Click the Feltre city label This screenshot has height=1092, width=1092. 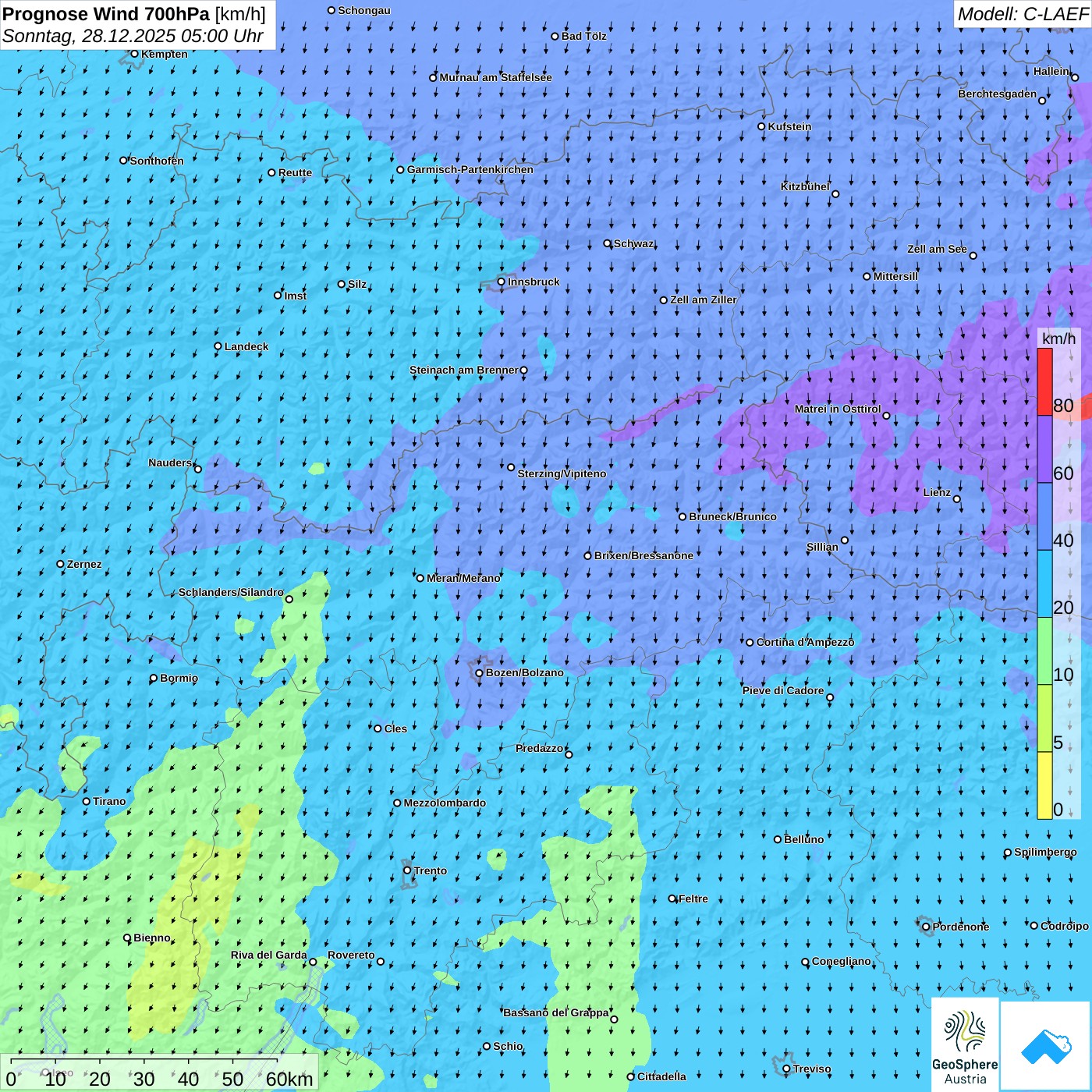click(693, 899)
